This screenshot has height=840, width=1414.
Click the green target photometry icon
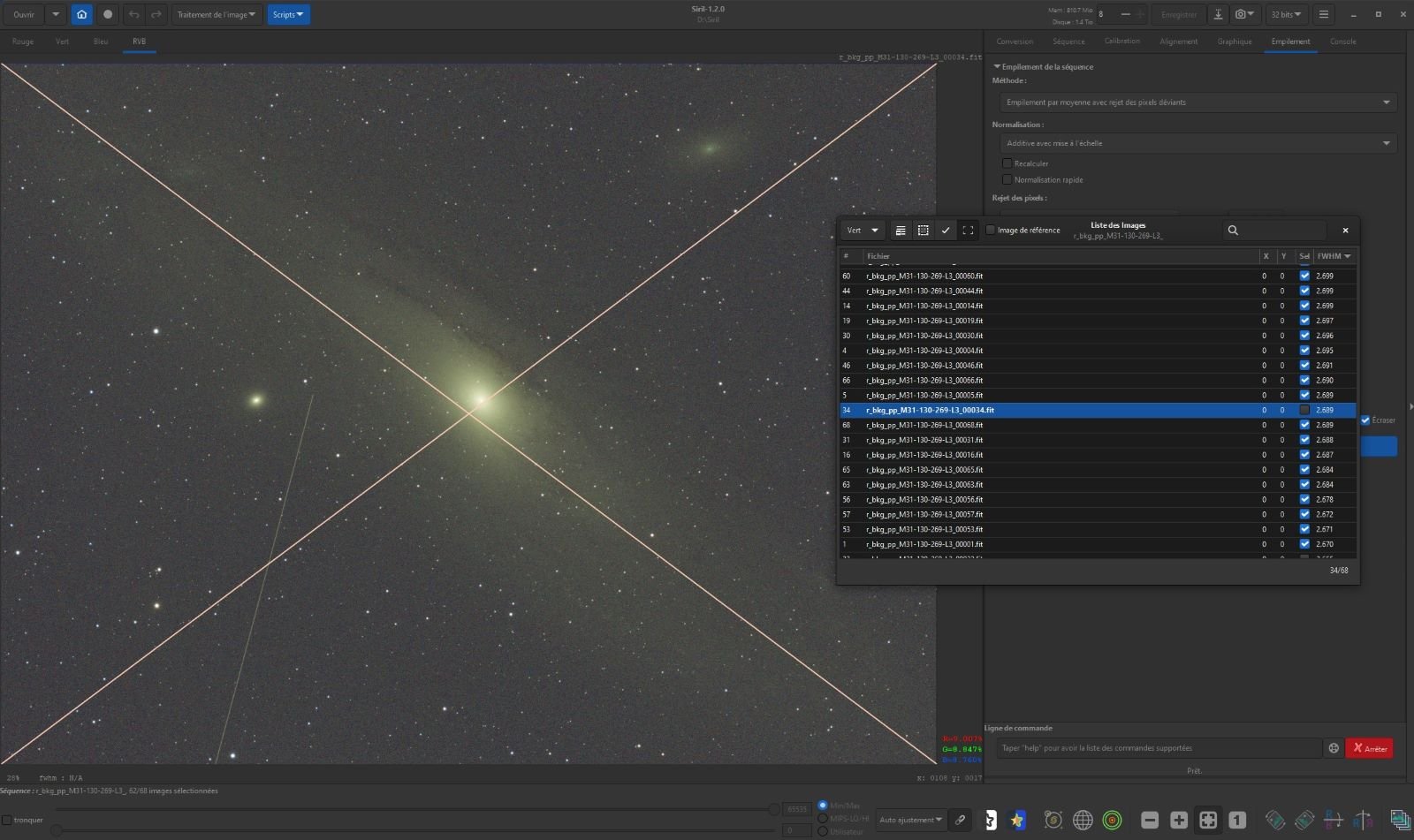coord(1112,820)
